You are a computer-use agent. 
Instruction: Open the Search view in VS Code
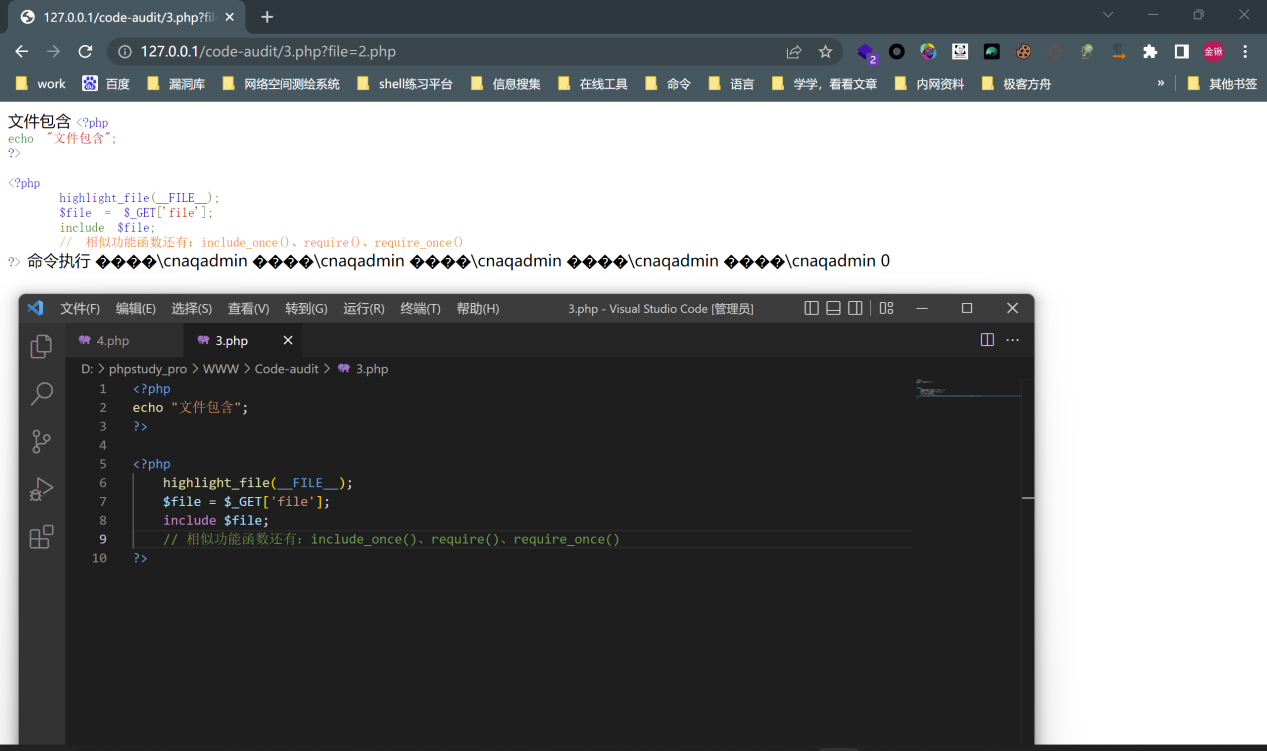41,393
